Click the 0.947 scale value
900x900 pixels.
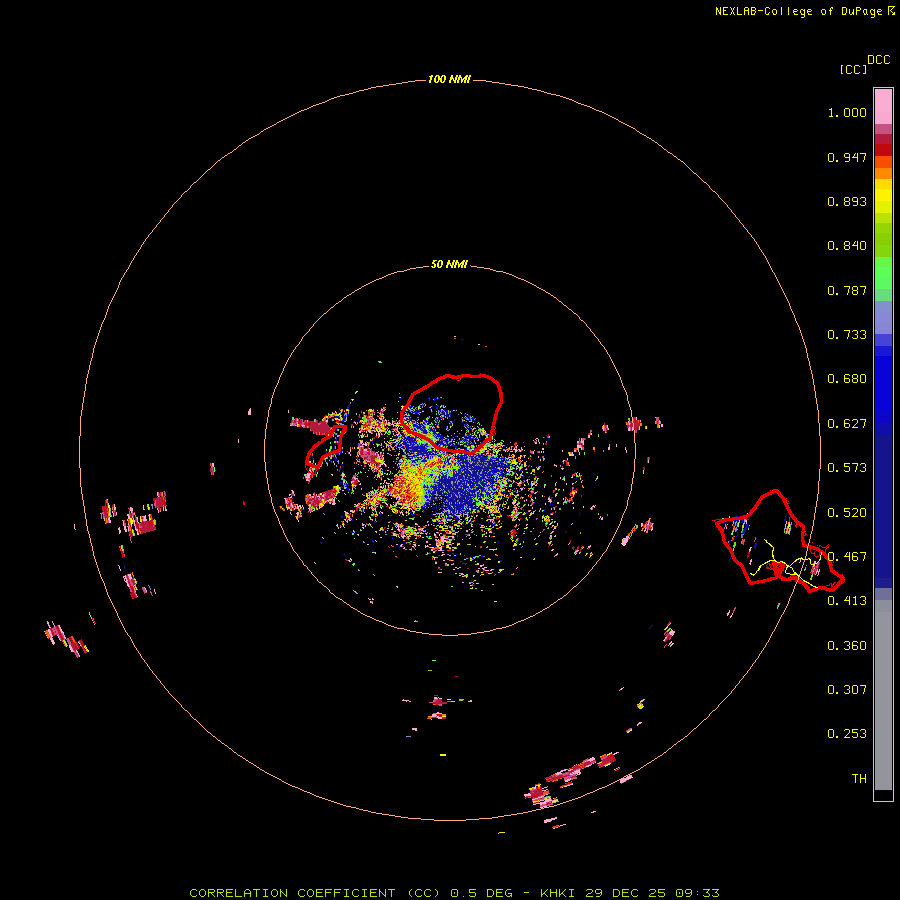point(847,157)
